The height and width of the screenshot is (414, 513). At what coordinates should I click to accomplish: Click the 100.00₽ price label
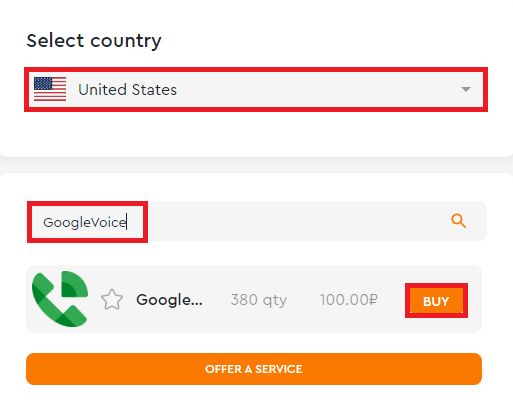click(x=349, y=300)
